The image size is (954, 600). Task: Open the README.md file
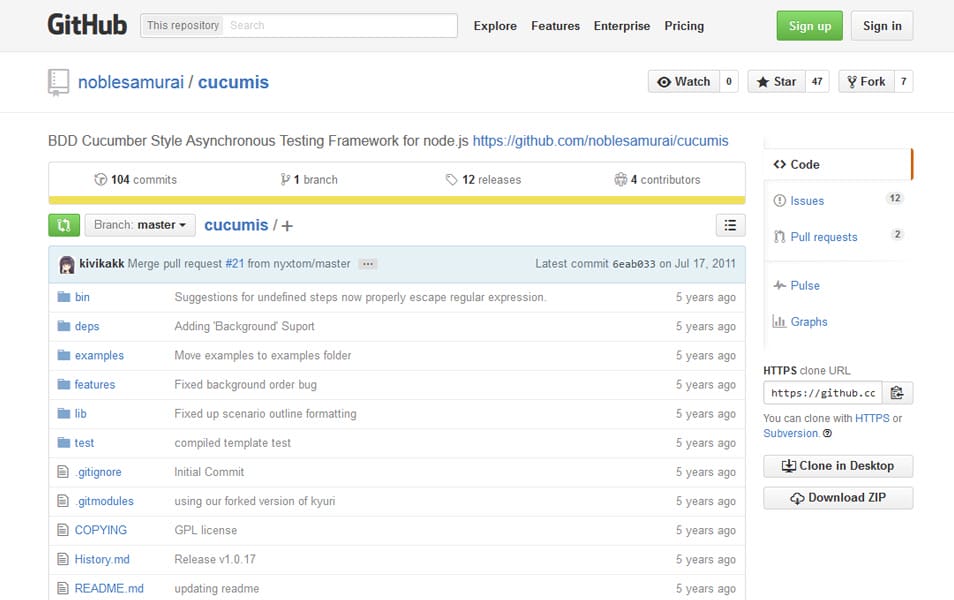109,588
